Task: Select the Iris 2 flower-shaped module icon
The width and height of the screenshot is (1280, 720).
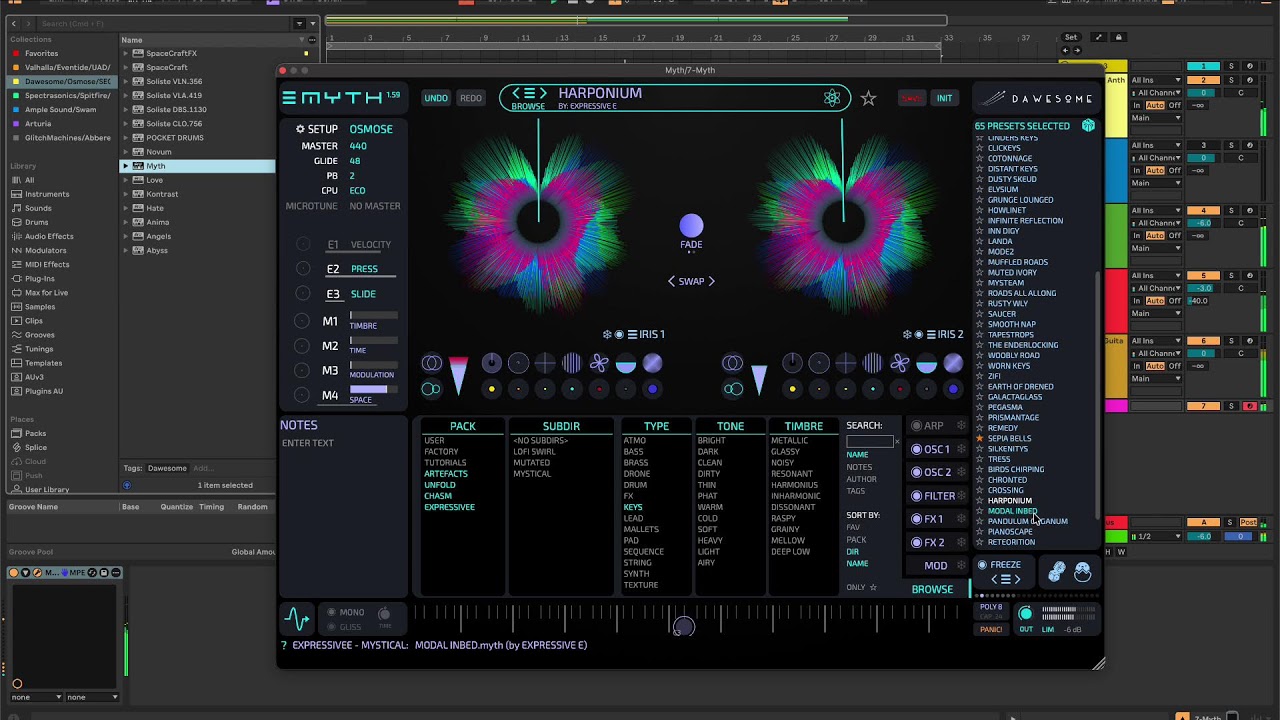Action: [x=899, y=363]
